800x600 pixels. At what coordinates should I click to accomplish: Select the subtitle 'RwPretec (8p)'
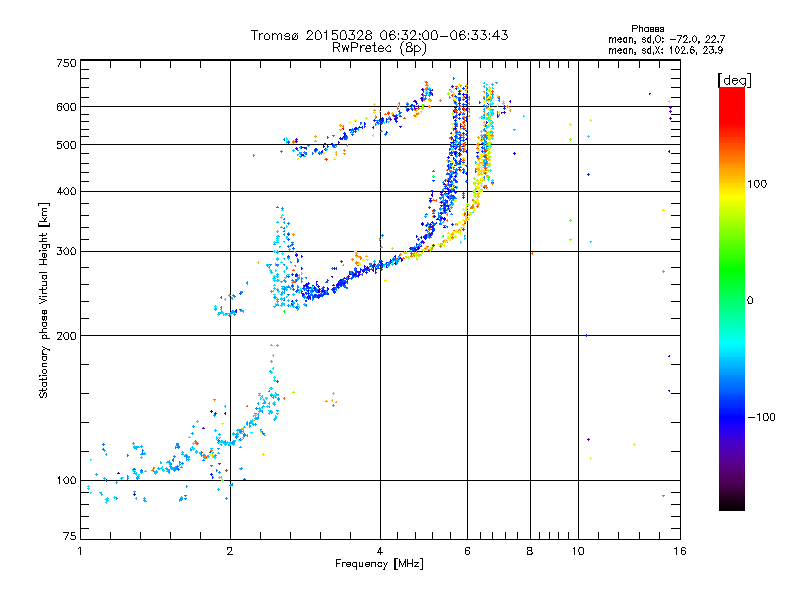tap(379, 48)
